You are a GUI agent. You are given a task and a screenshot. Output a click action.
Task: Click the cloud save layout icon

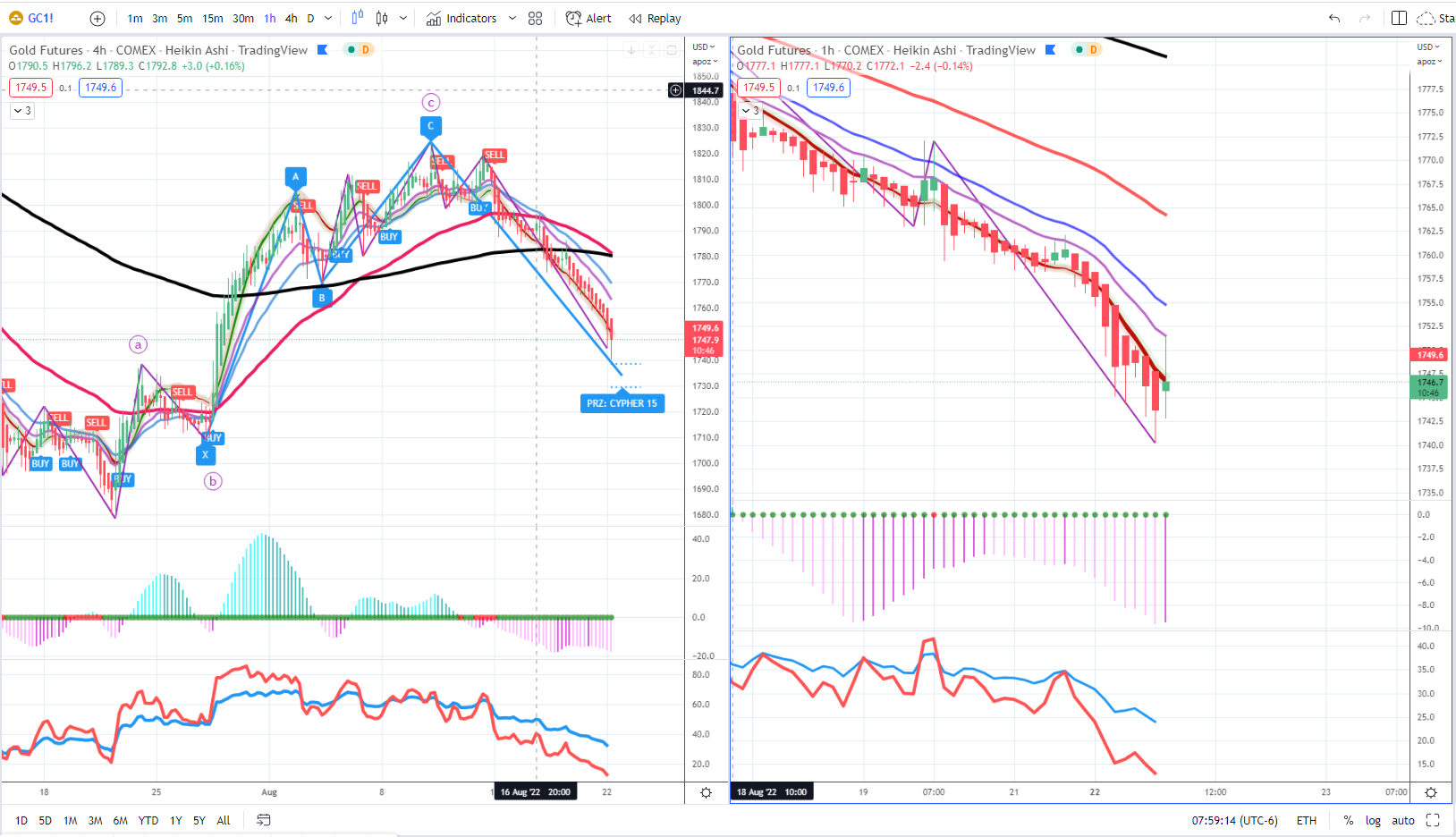click(1426, 18)
